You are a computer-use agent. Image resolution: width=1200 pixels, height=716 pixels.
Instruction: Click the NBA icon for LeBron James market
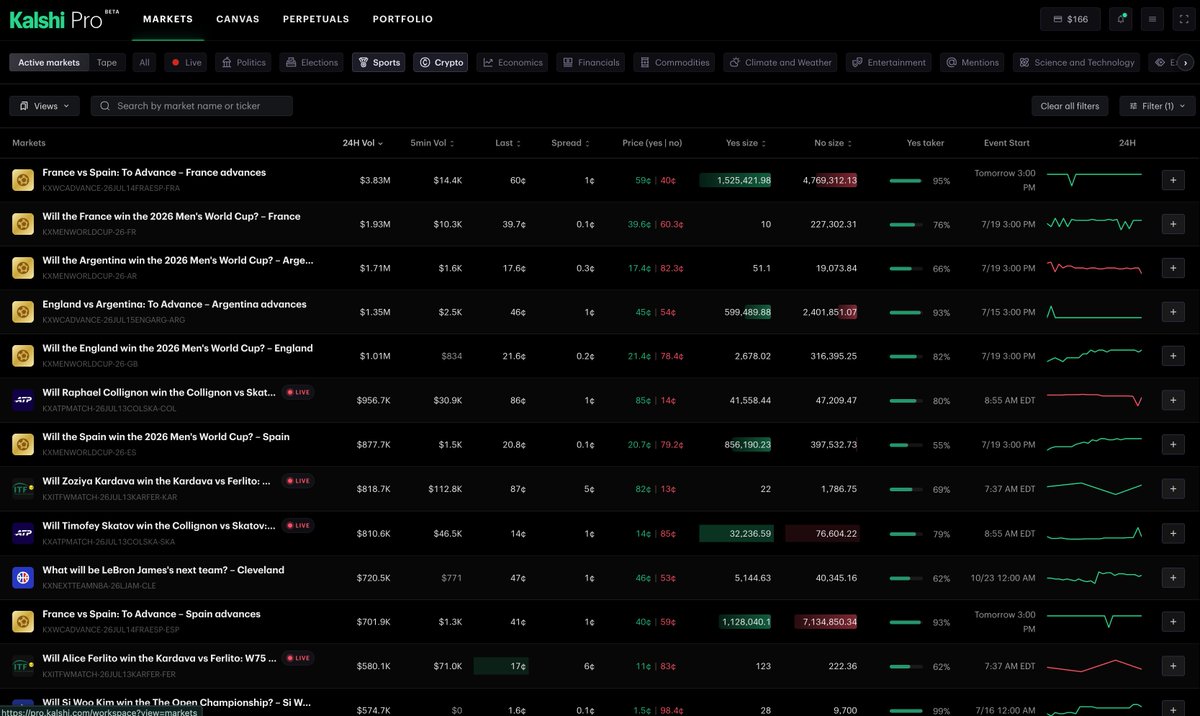coord(23,577)
